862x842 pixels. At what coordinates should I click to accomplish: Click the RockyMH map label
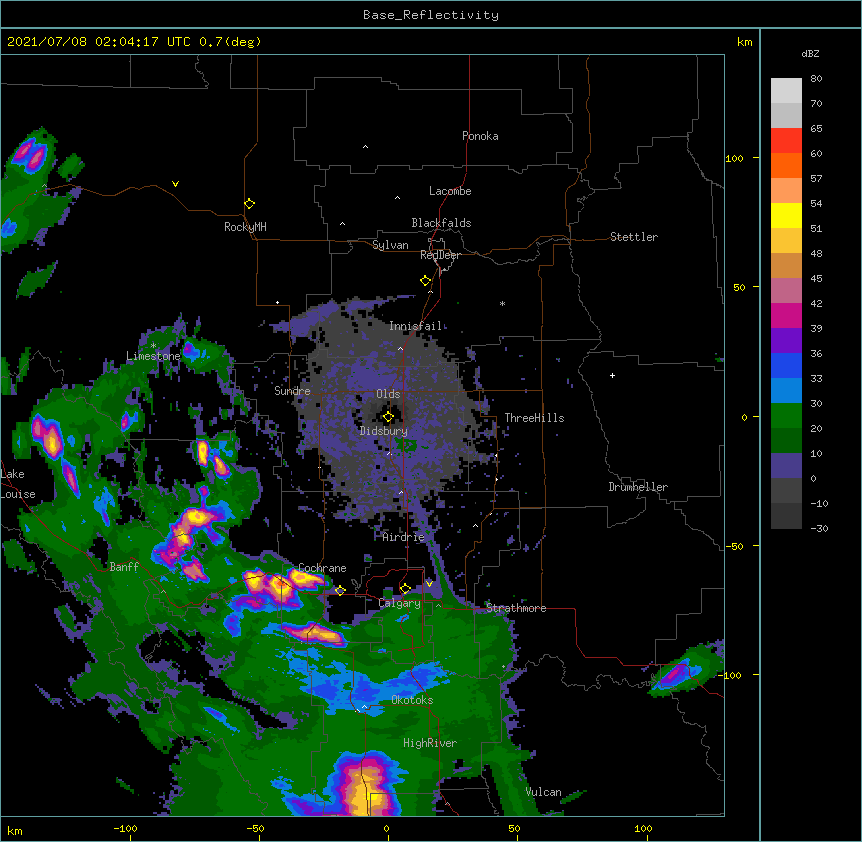click(x=245, y=227)
